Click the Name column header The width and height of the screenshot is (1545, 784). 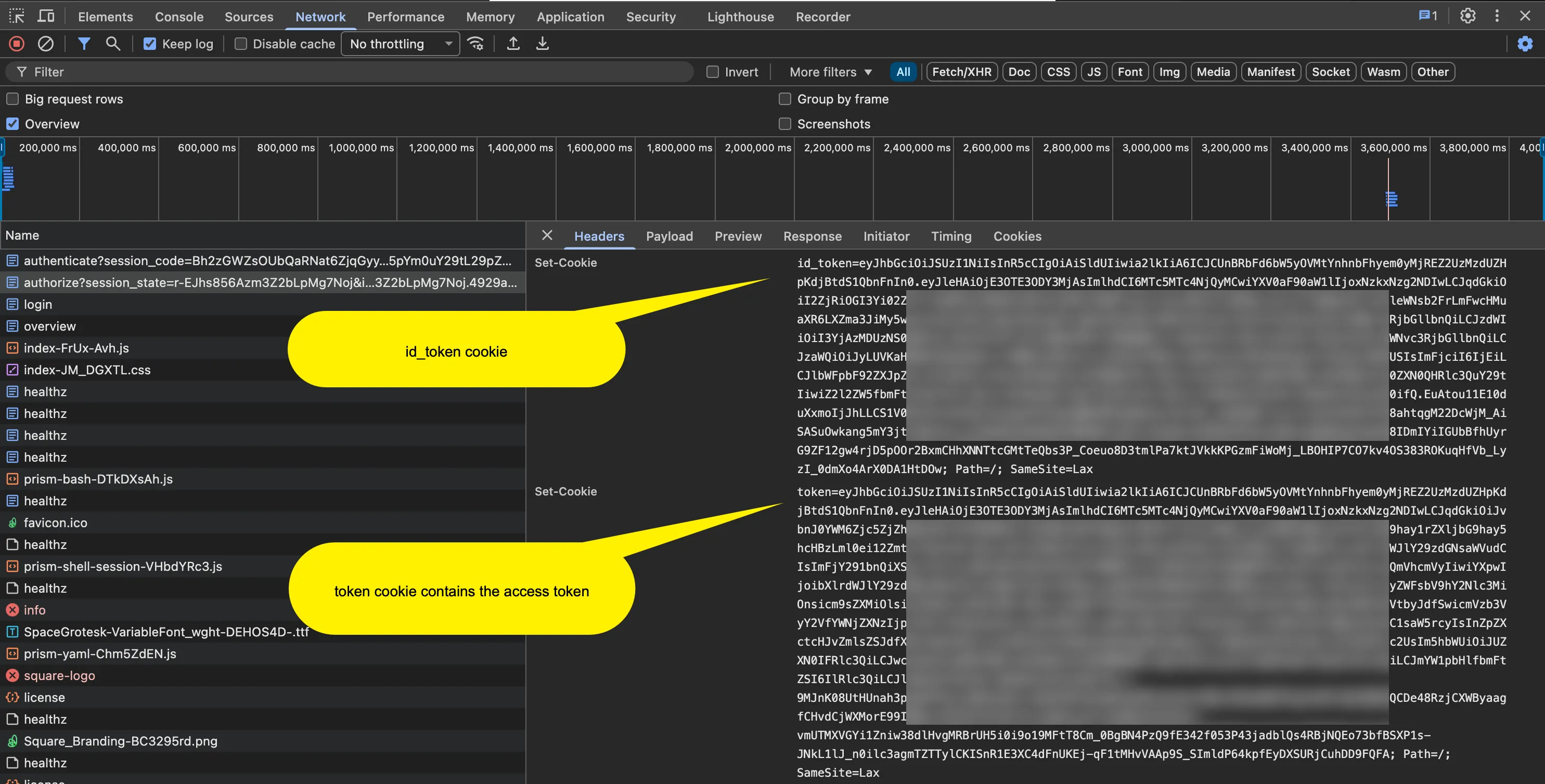(x=263, y=235)
